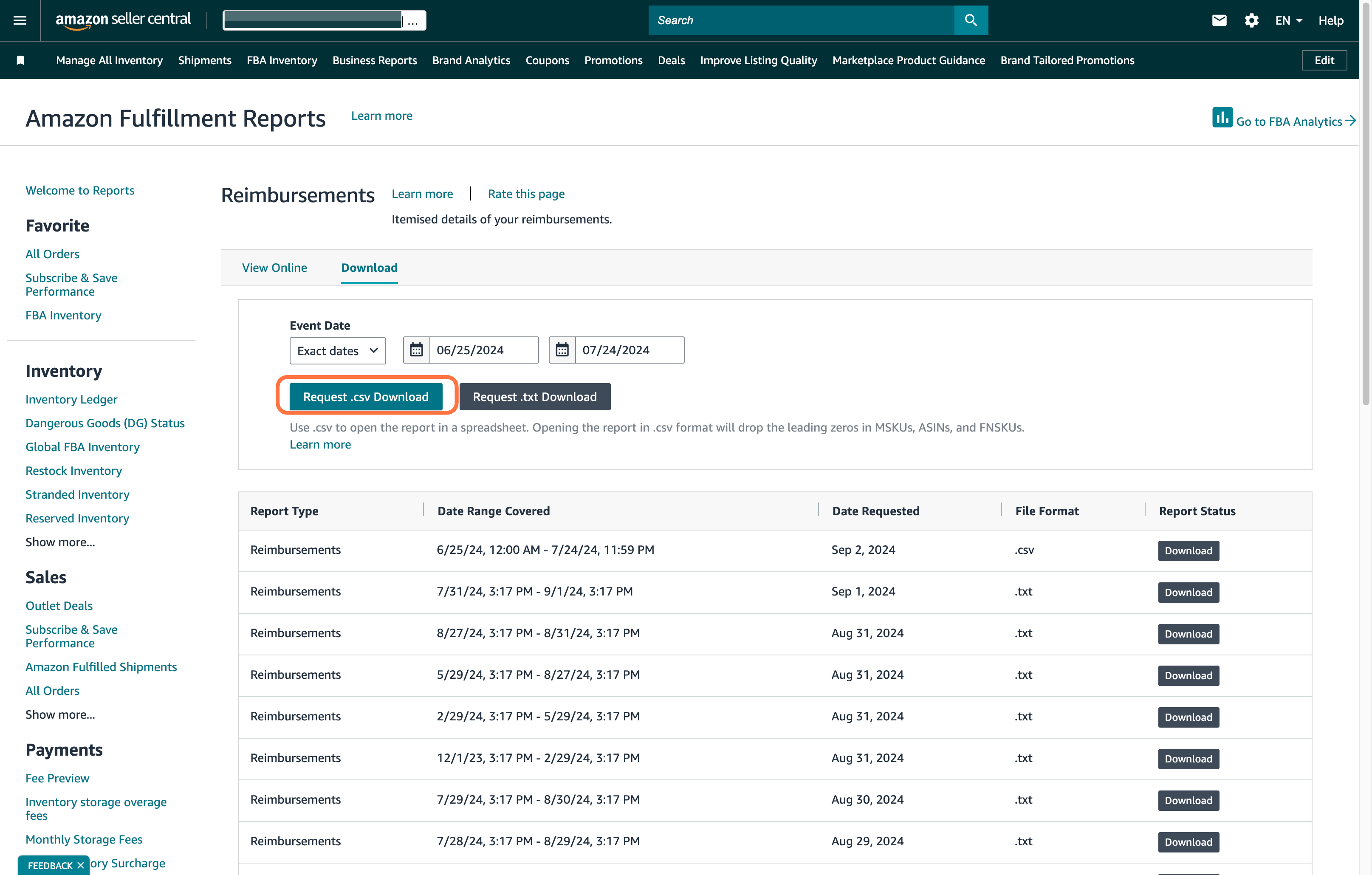
Task: Open the hamburger navigation menu
Action: (x=20, y=20)
